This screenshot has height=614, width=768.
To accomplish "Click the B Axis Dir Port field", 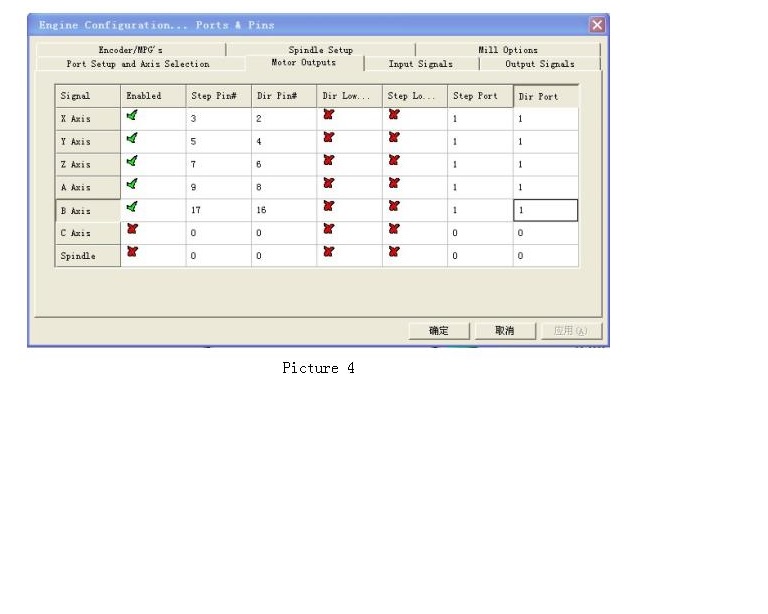I will (x=546, y=210).
